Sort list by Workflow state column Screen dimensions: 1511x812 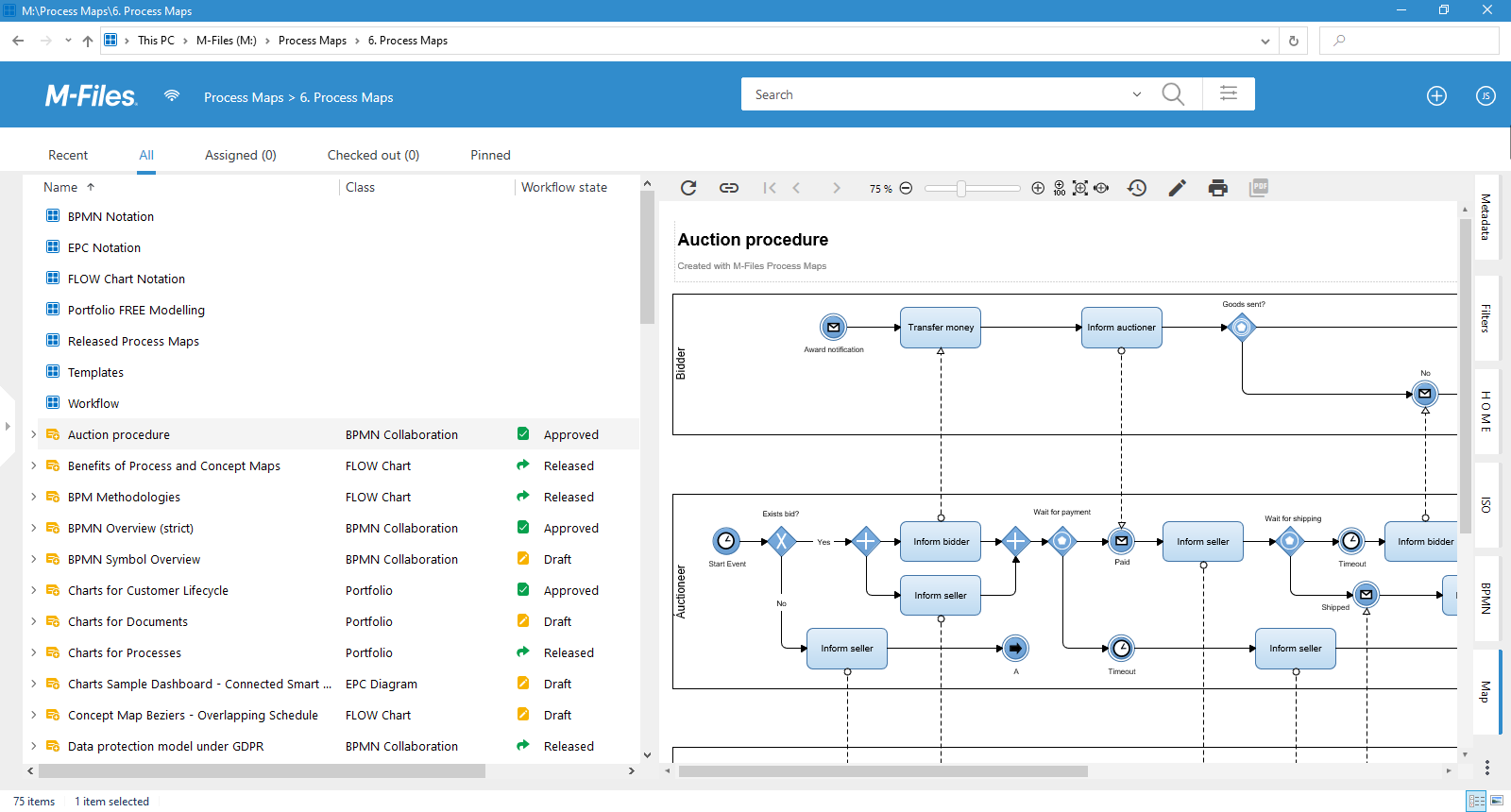(564, 187)
